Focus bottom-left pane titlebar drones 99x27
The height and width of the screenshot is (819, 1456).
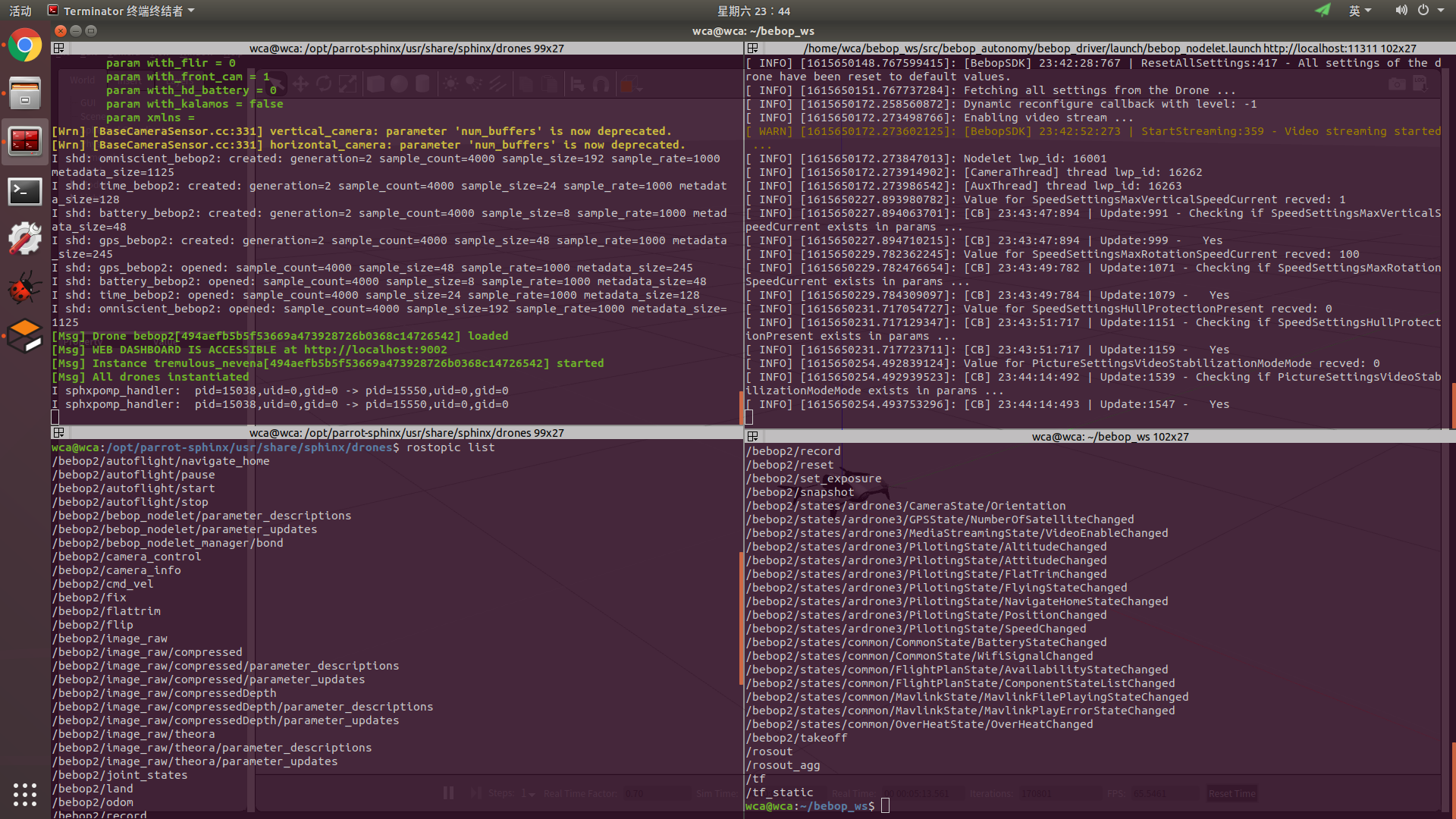click(x=406, y=432)
